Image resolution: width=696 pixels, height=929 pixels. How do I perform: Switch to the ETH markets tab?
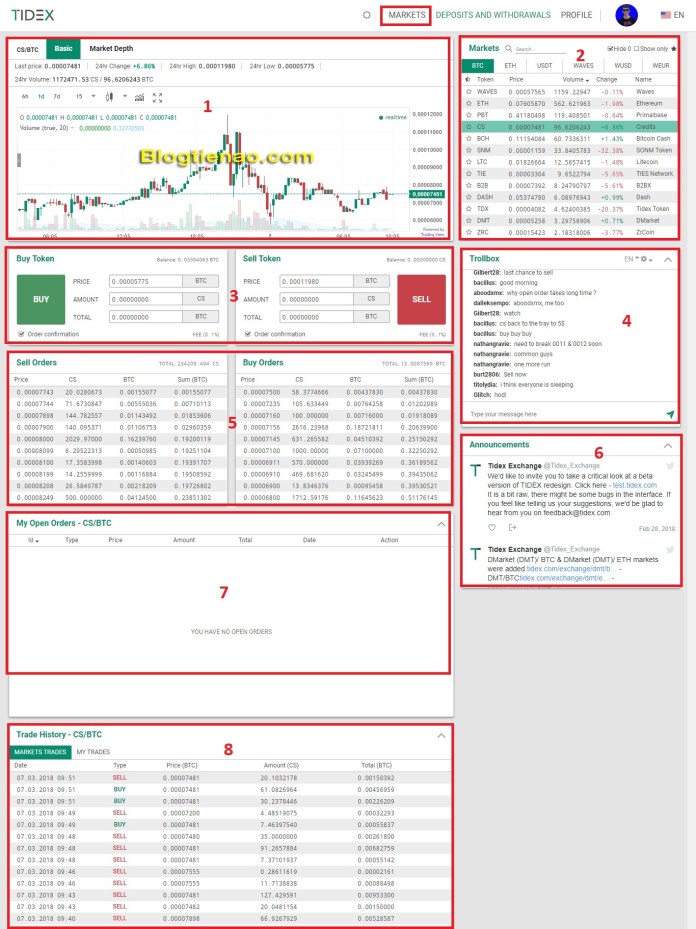point(510,66)
